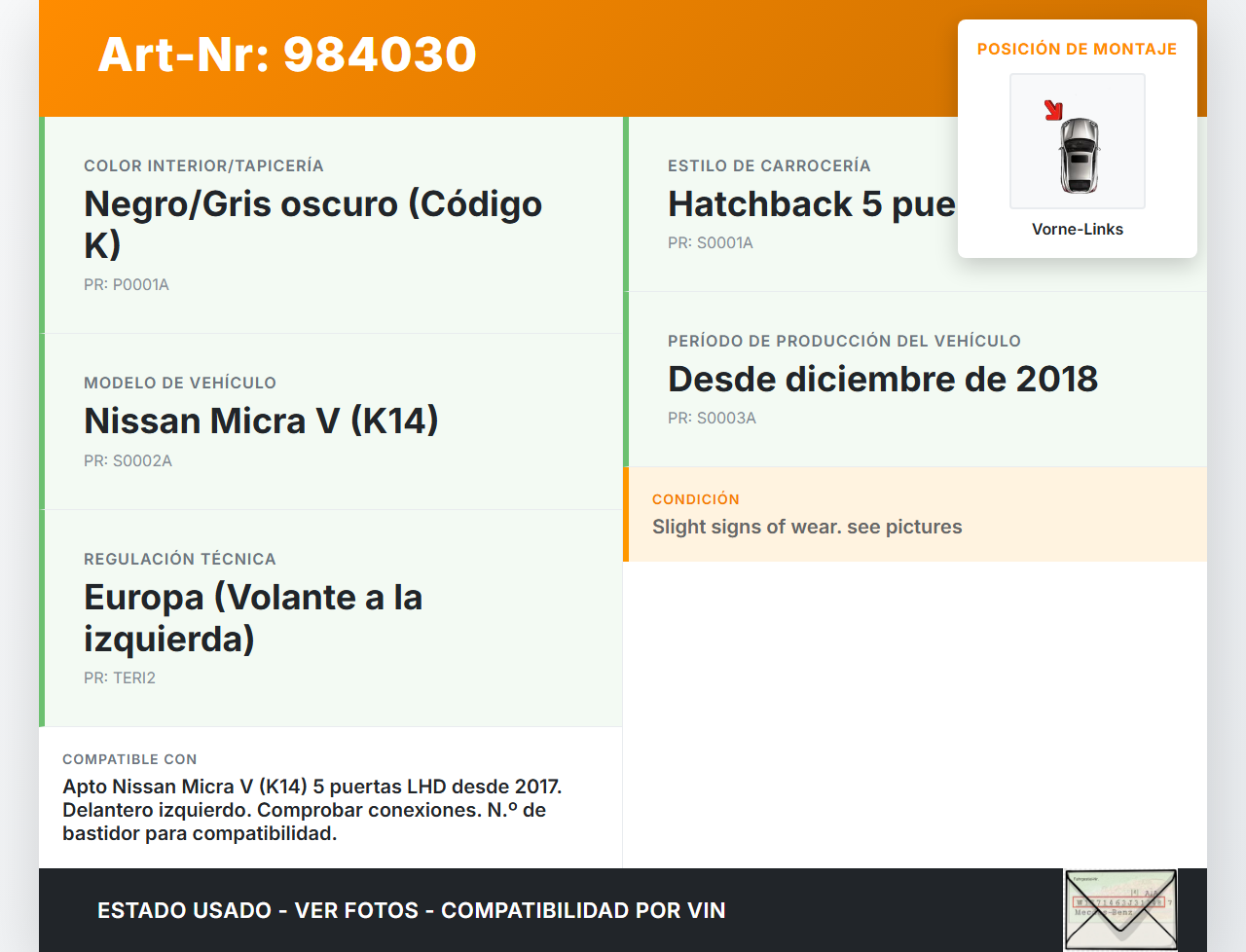
Task: Click the Art-Nr: 984030 heading
Action: point(287,55)
